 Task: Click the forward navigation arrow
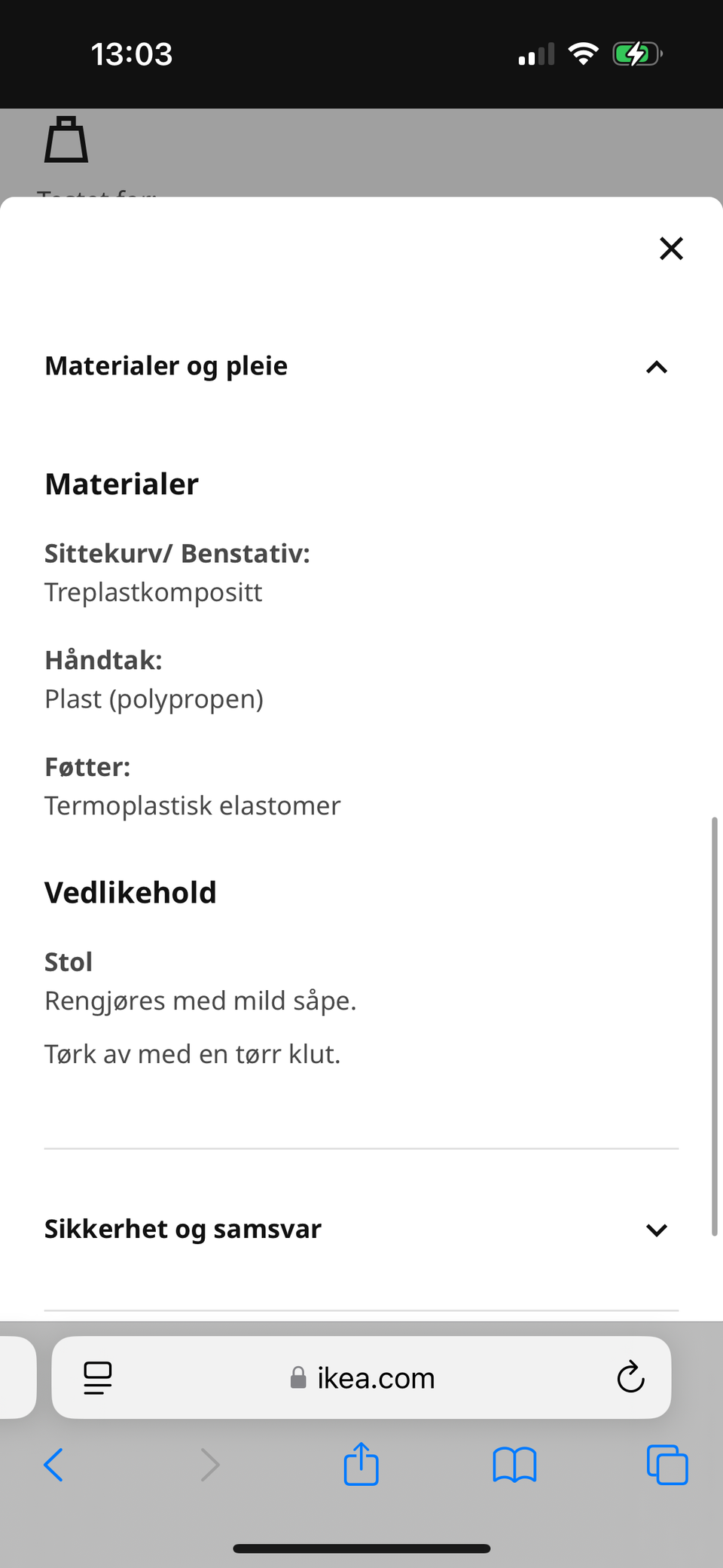click(x=209, y=1464)
